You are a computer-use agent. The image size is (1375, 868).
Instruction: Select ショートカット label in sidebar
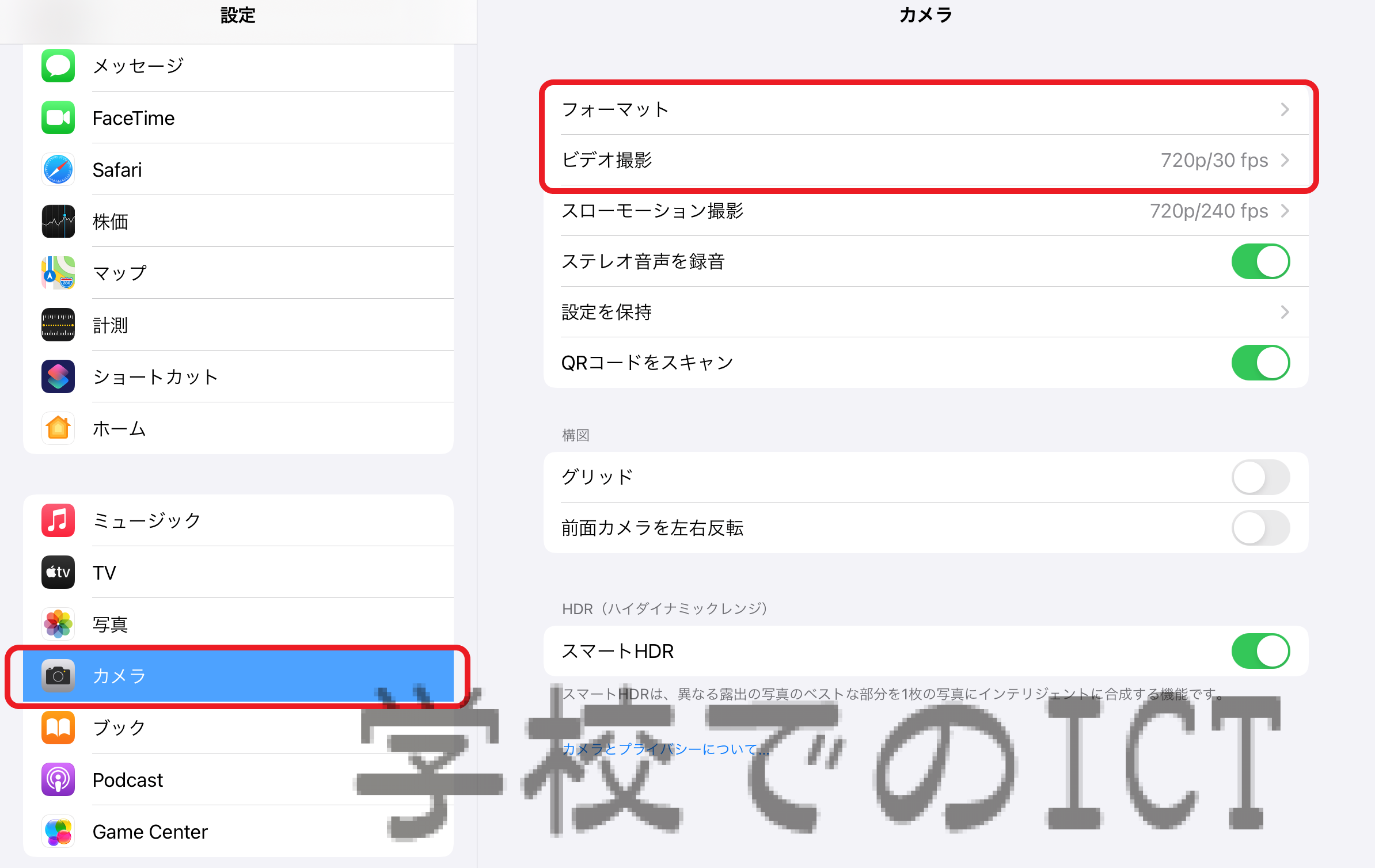click(155, 377)
